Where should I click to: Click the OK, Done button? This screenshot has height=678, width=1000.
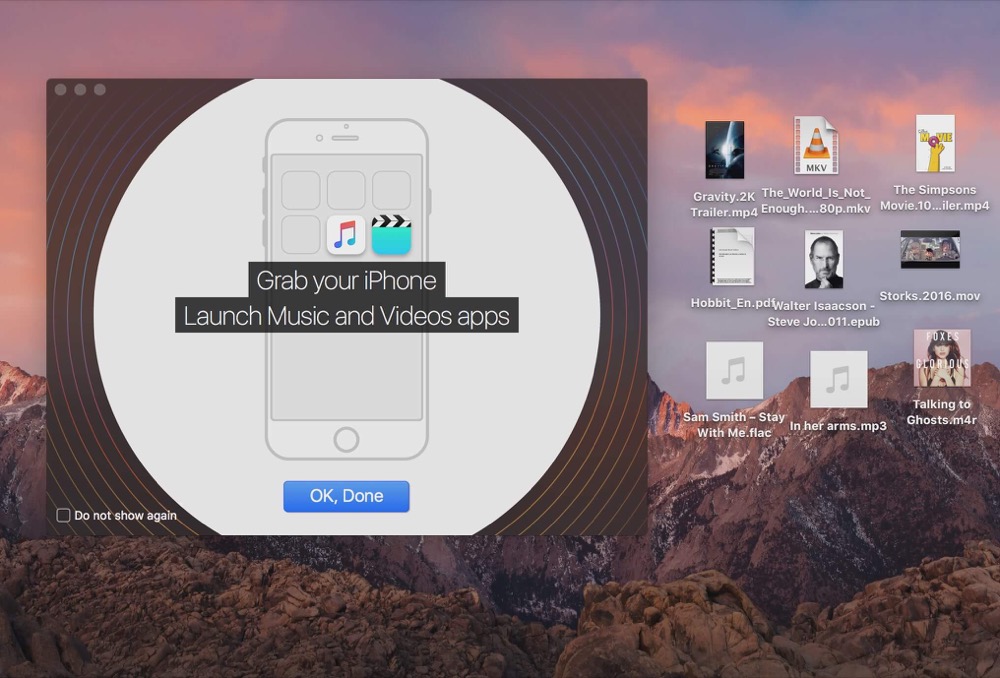coord(346,496)
